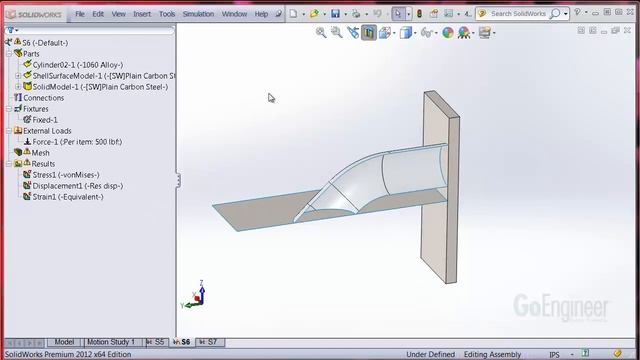Click in the Search SolidWorks field
Viewport: 640px width, 360px height.
(518, 14)
